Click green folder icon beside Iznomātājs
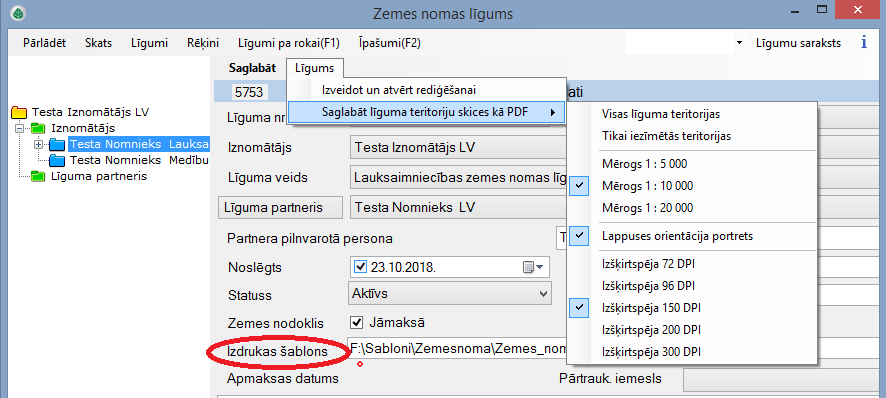This screenshot has height=398, width=886. coord(39,128)
